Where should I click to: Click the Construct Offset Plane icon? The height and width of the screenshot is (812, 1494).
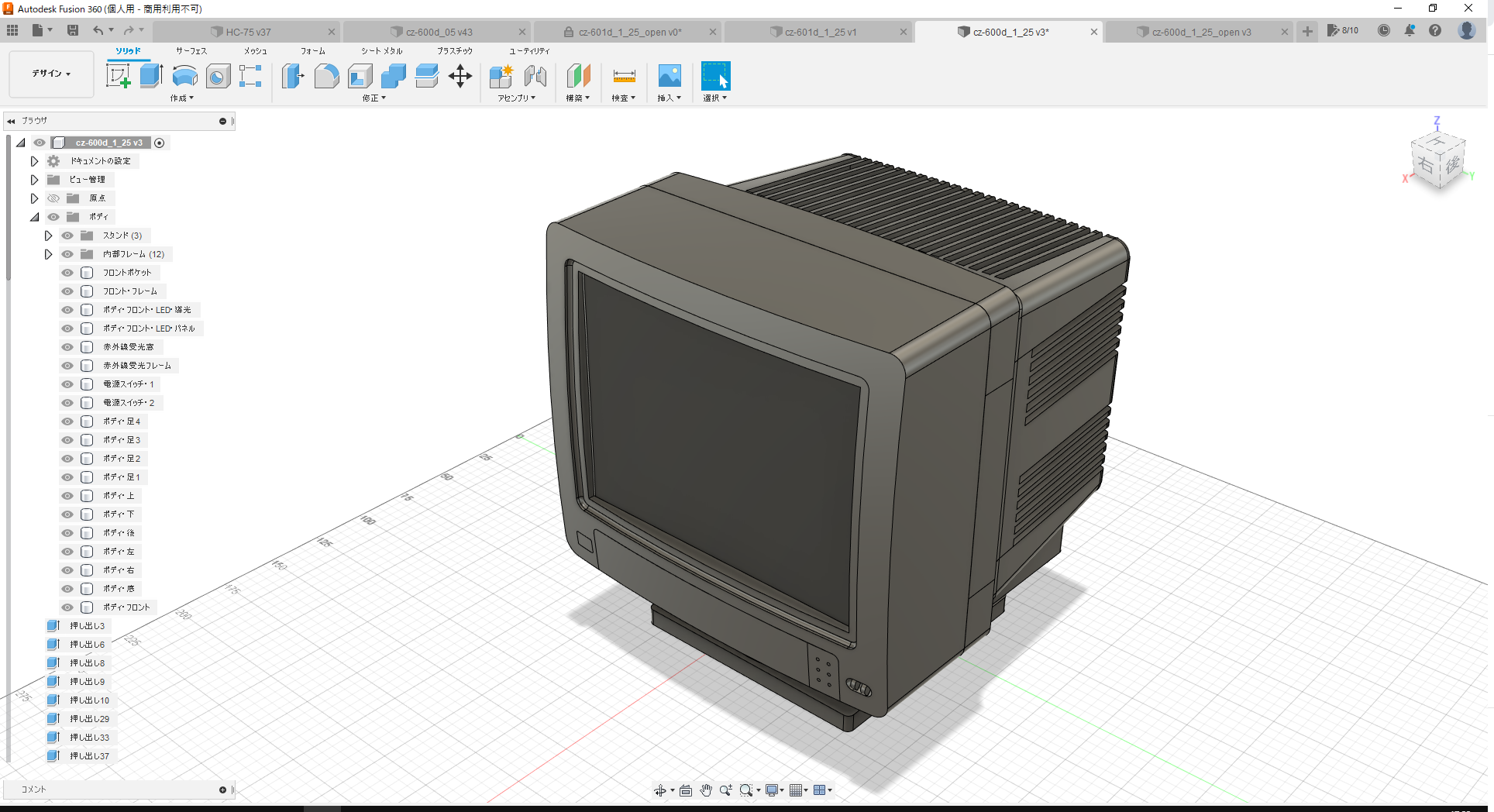tap(577, 75)
